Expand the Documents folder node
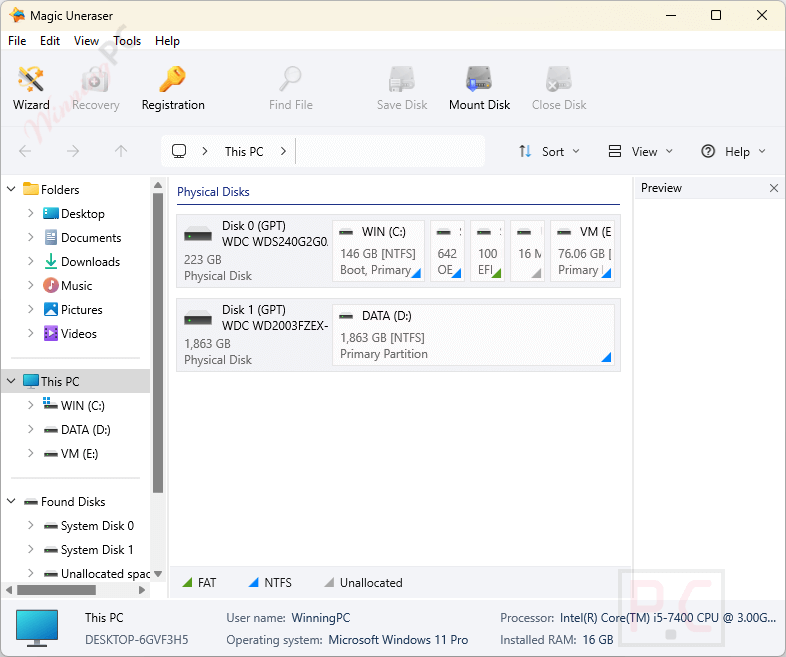 [x=31, y=237]
